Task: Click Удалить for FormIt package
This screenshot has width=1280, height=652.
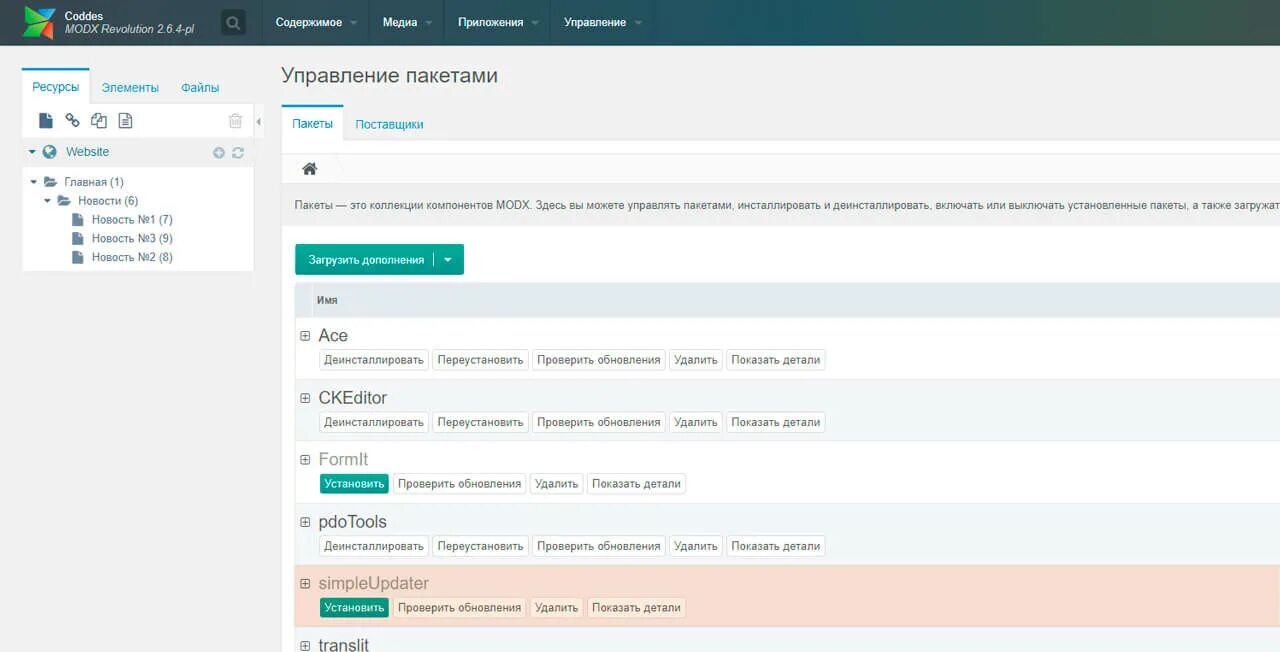Action: coord(556,484)
